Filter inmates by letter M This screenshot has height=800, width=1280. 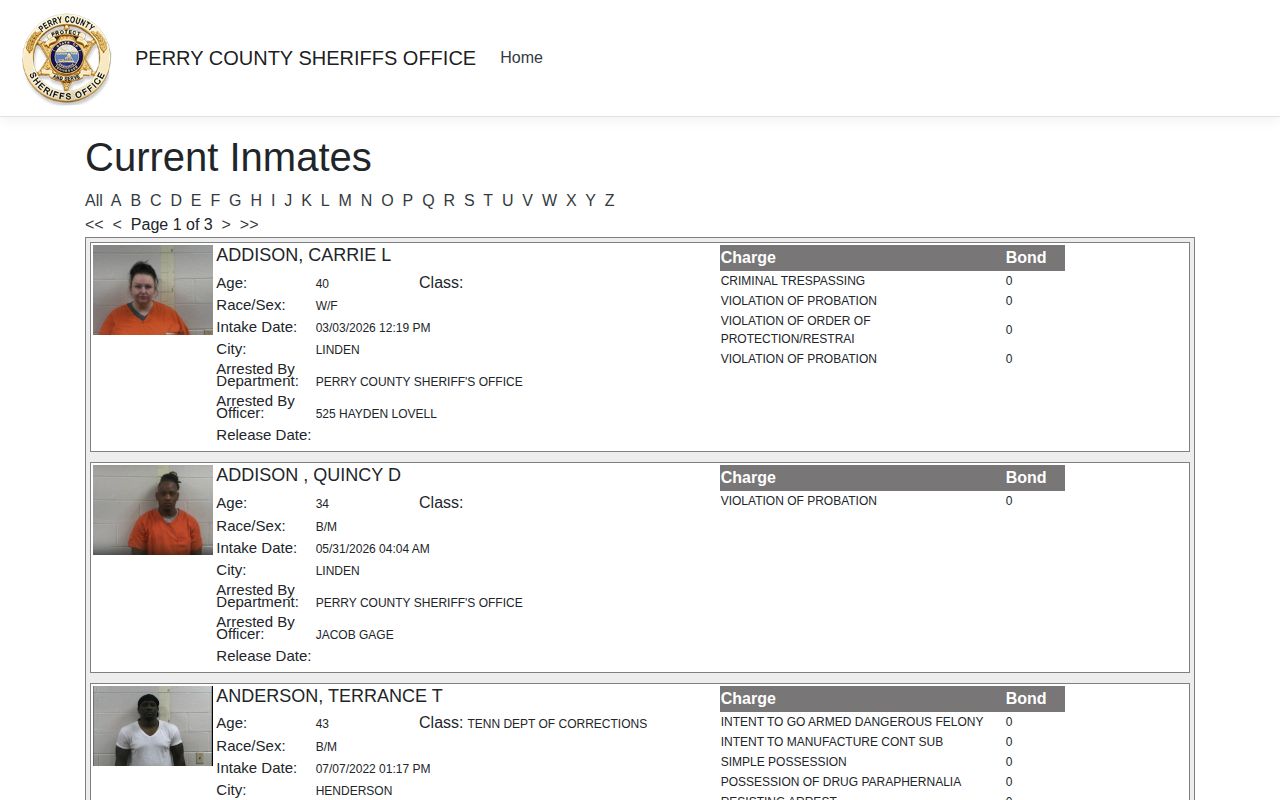(345, 200)
